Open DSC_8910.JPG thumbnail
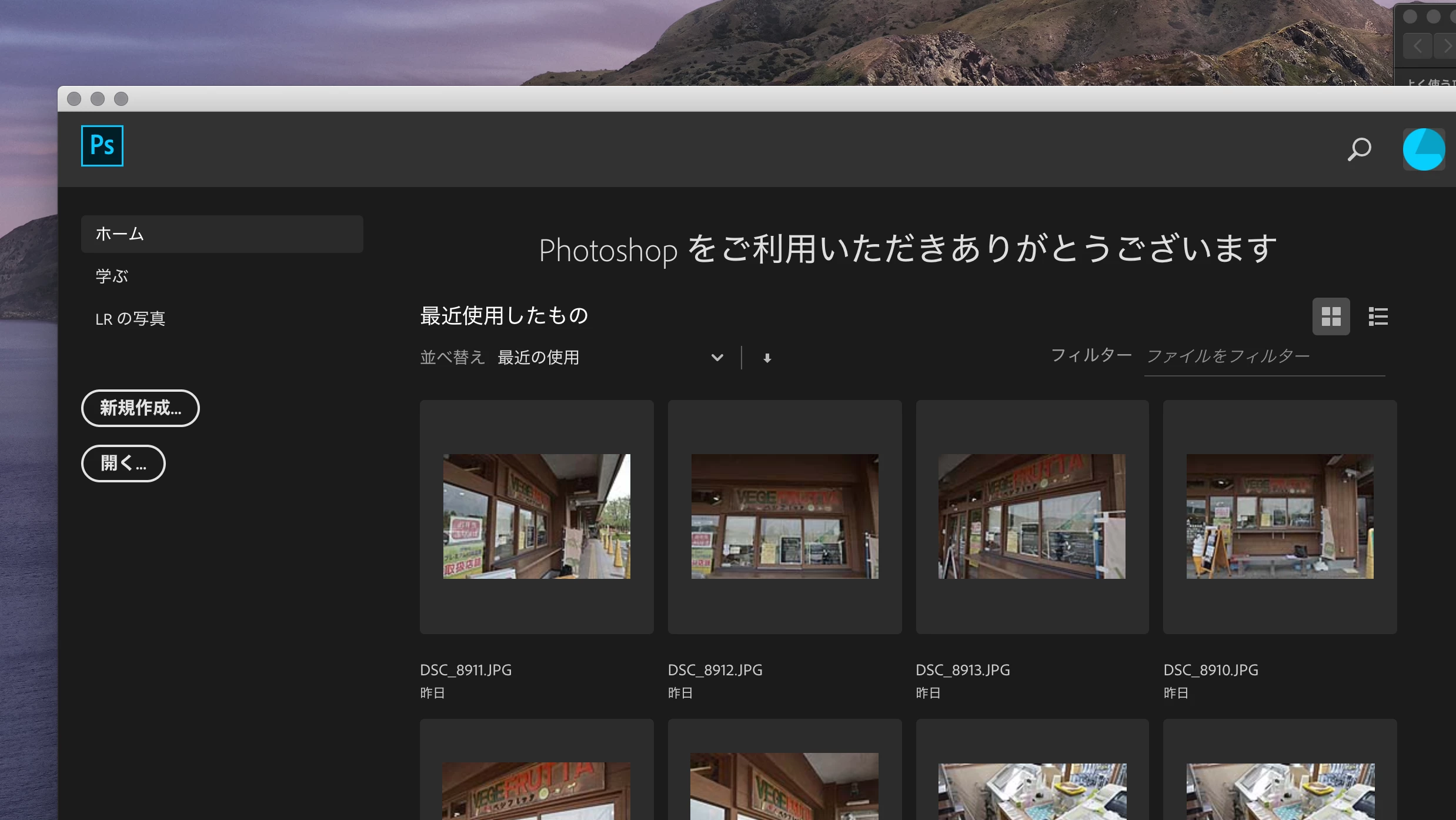Screen dimensions: 1456x820 (x=1280, y=516)
